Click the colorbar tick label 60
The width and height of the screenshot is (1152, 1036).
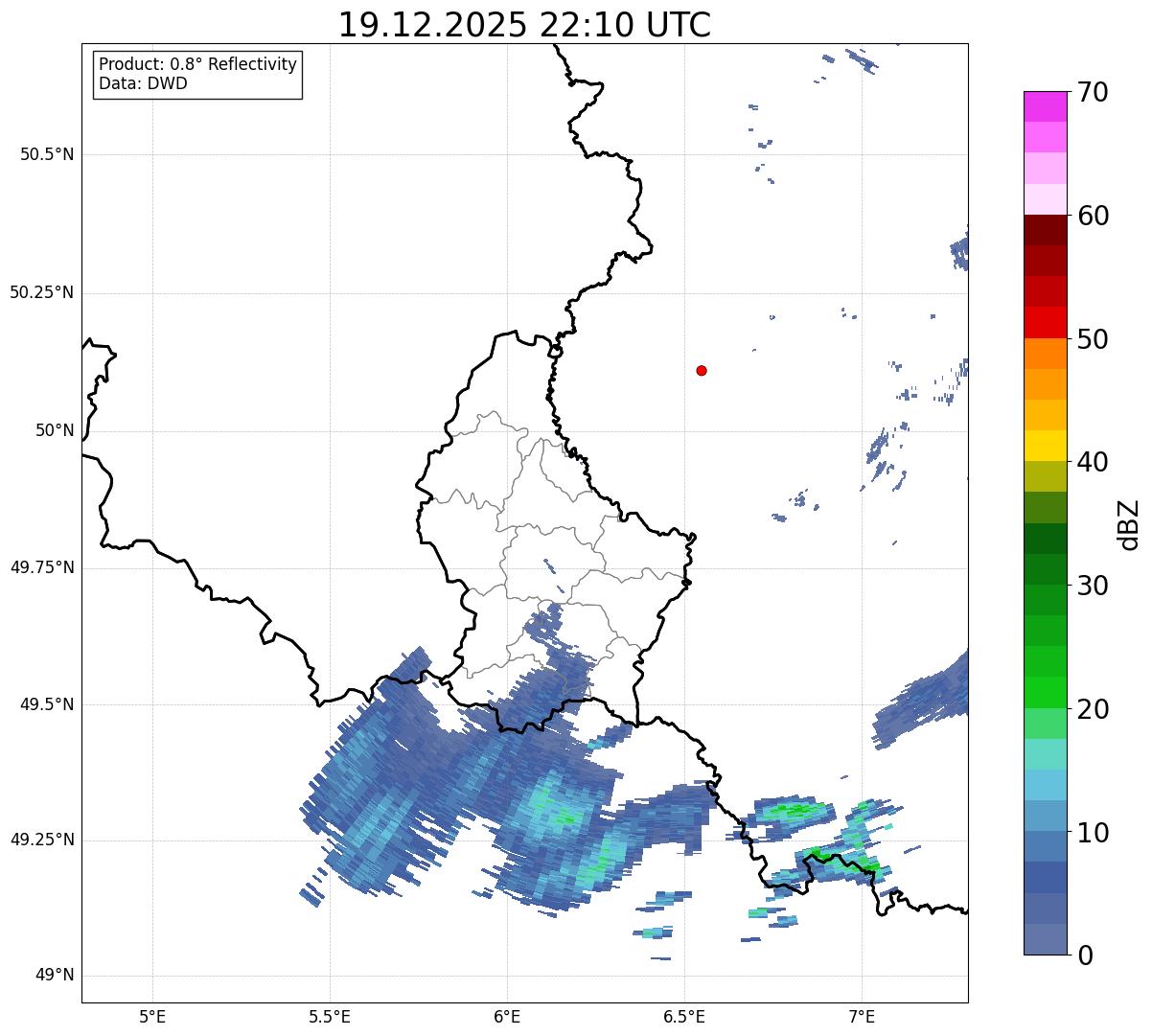tap(1093, 216)
